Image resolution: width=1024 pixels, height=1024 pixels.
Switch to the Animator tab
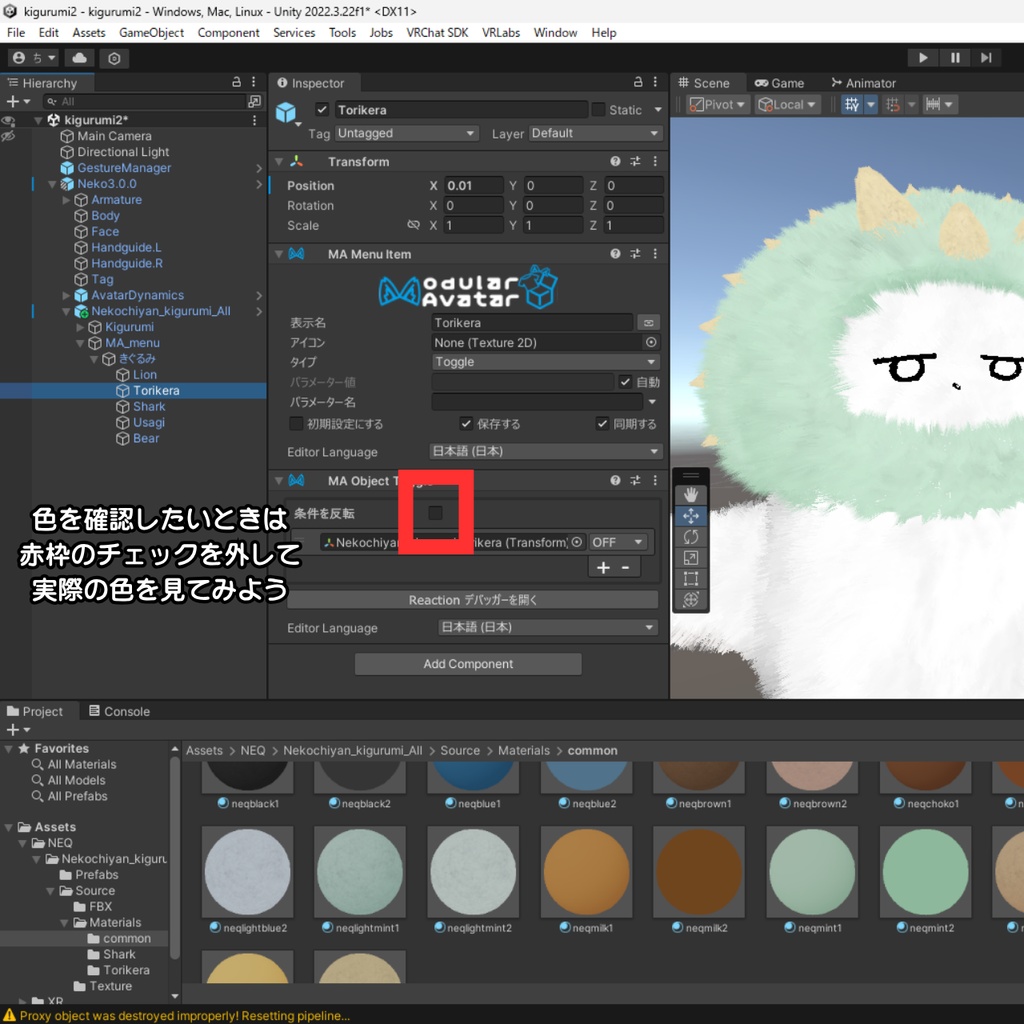[863, 83]
